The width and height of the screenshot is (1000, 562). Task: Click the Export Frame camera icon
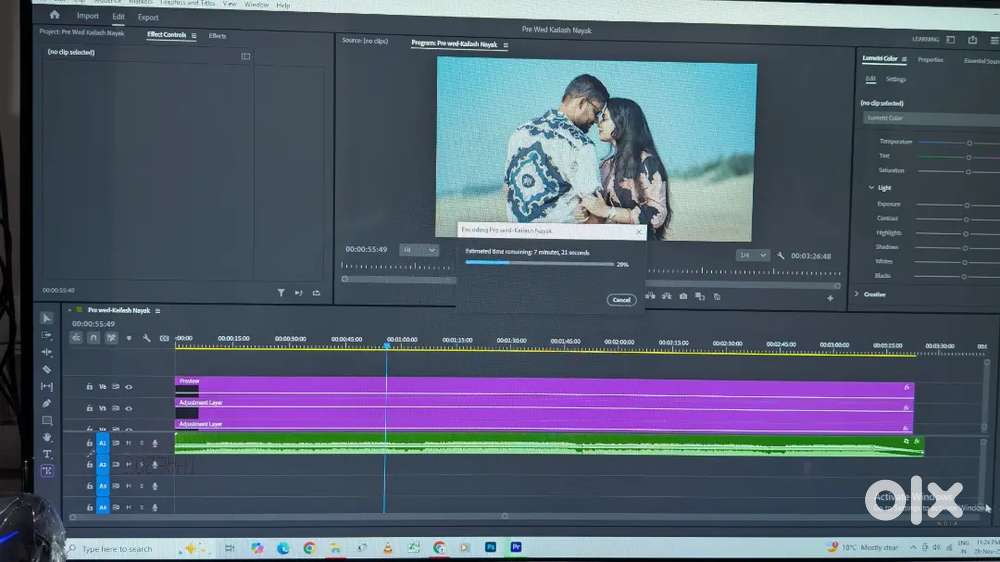[x=683, y=296]
